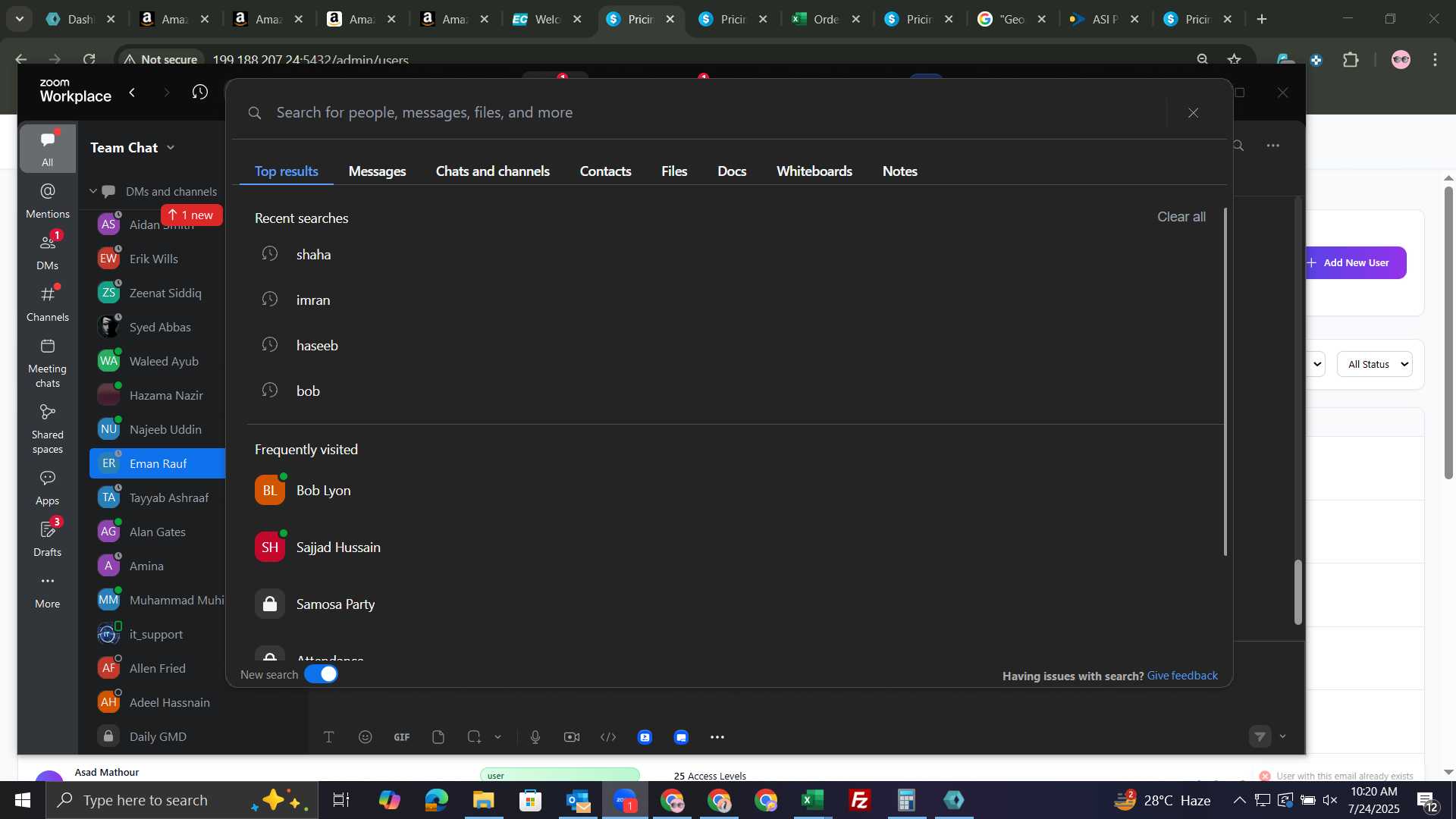Open More options in Zoom sidebar
The height and width of the screenshot is (819, 1456).
(47, 591)
